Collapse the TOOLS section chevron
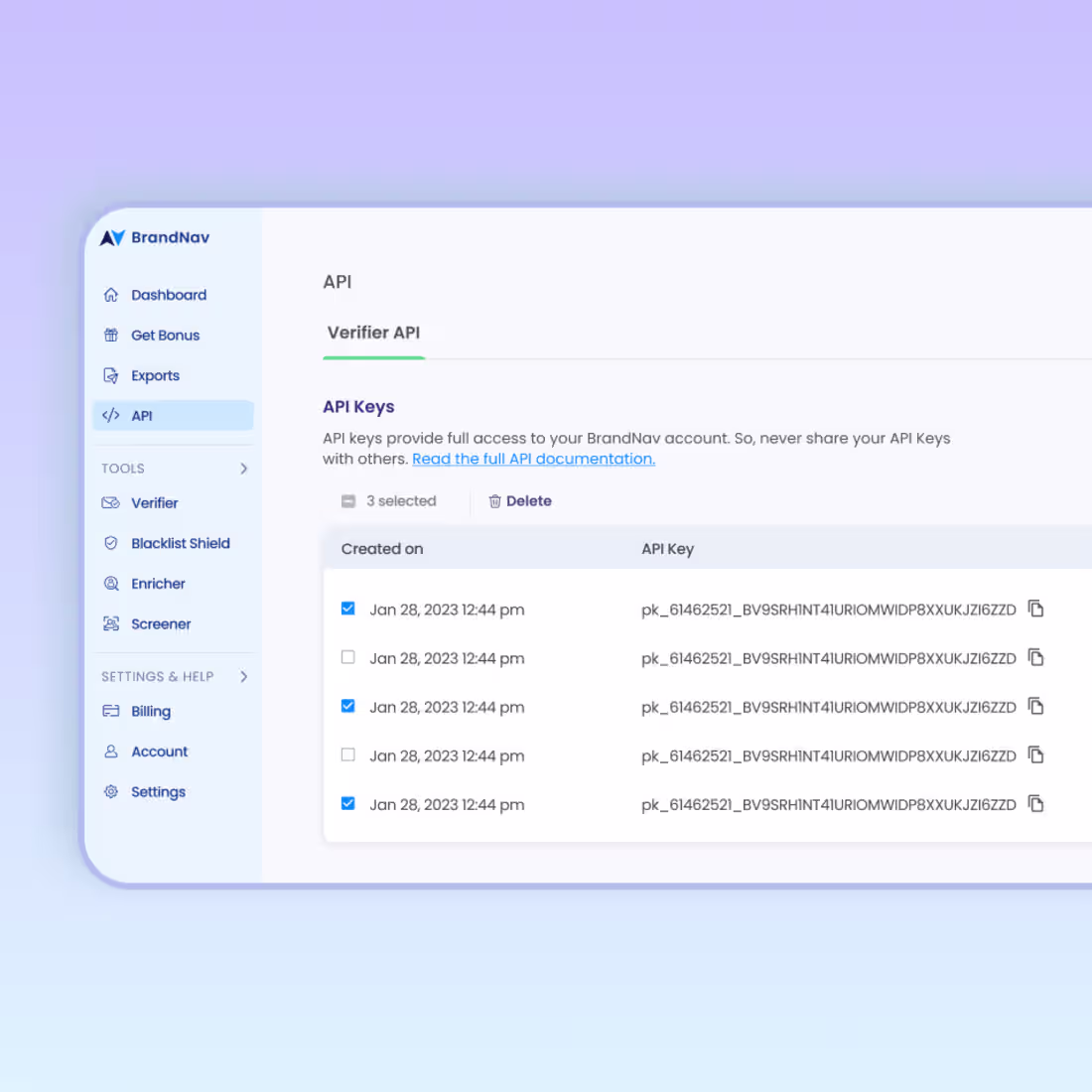The image size is (1092, 1092). pyautogui.click(x=244, y=469)
